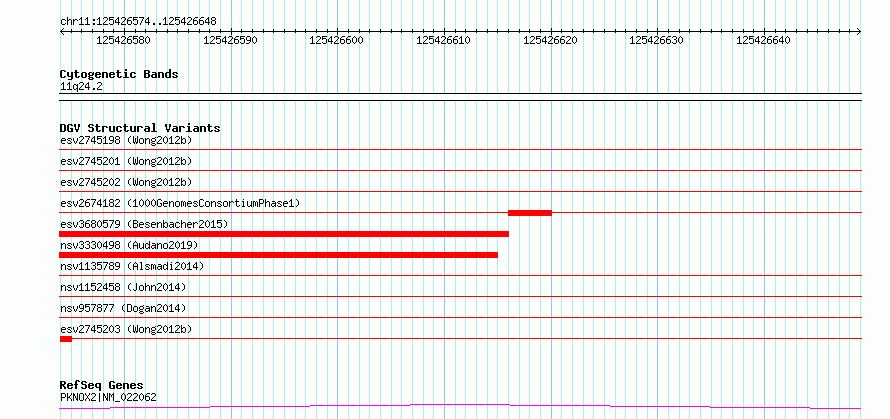Click the short red block of esv2745203
Image resolution: width=890 pixels, height=419 pixels.
point(66,339)
